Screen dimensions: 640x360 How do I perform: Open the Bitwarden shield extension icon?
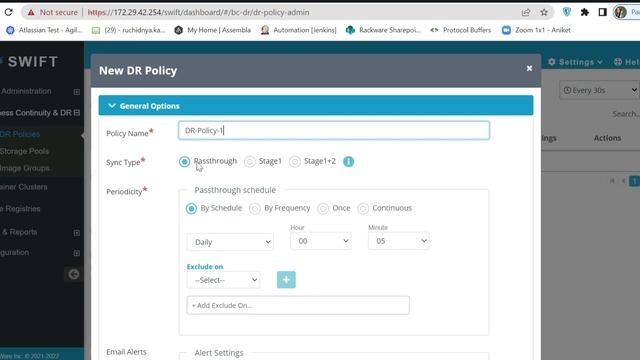tap(567, 12)
